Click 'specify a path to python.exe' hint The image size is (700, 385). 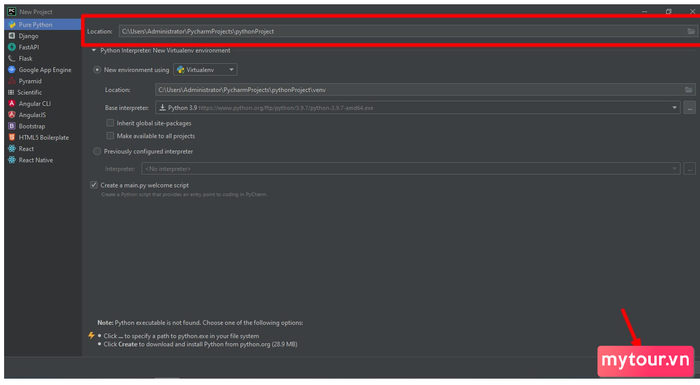[181, 336]
